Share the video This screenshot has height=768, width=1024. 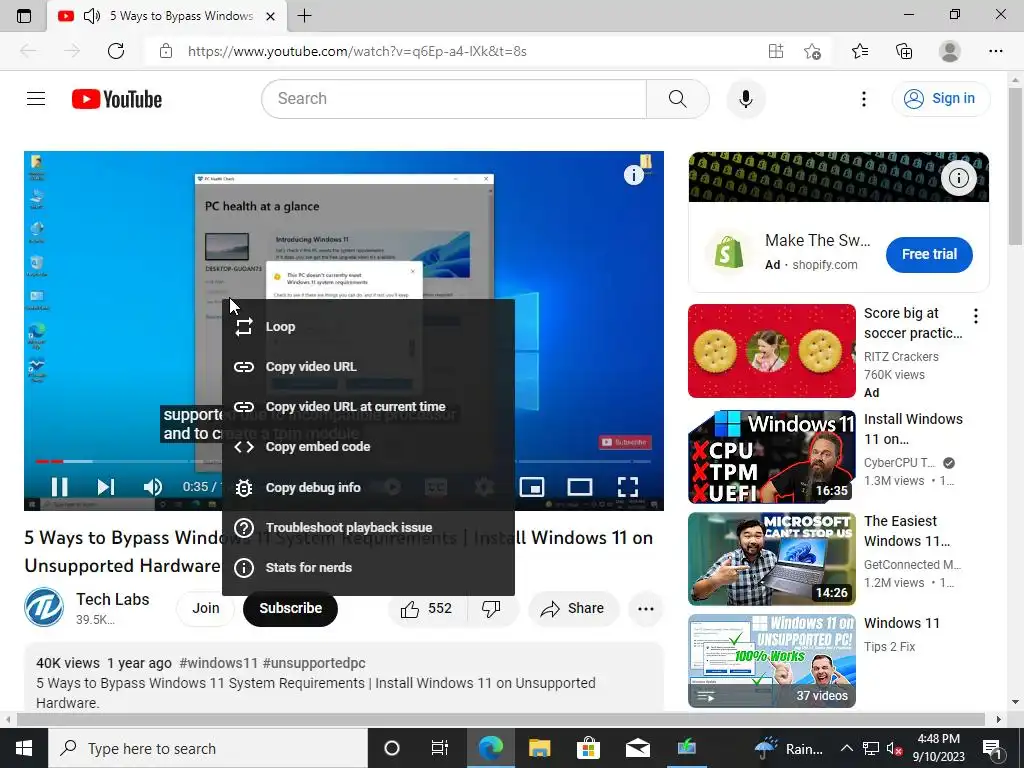point(573,609)
